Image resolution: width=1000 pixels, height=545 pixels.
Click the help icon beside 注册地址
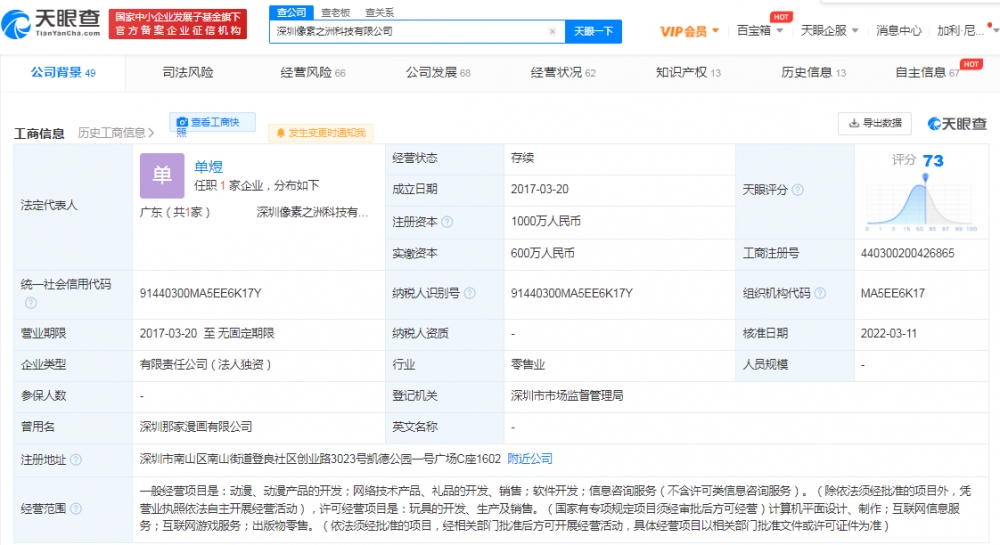[x=76, y=460]
